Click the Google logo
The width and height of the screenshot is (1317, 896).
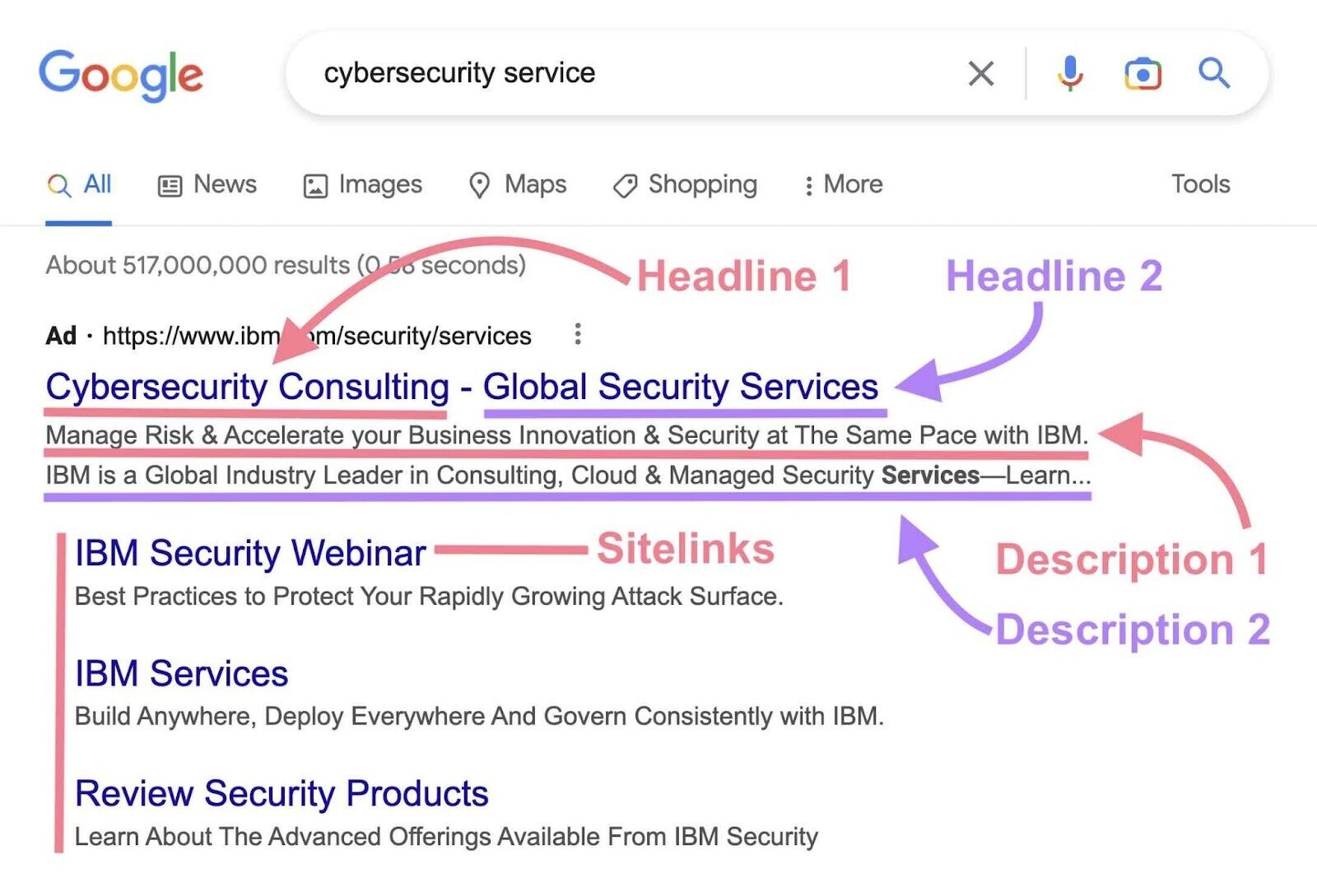[120, 73]
